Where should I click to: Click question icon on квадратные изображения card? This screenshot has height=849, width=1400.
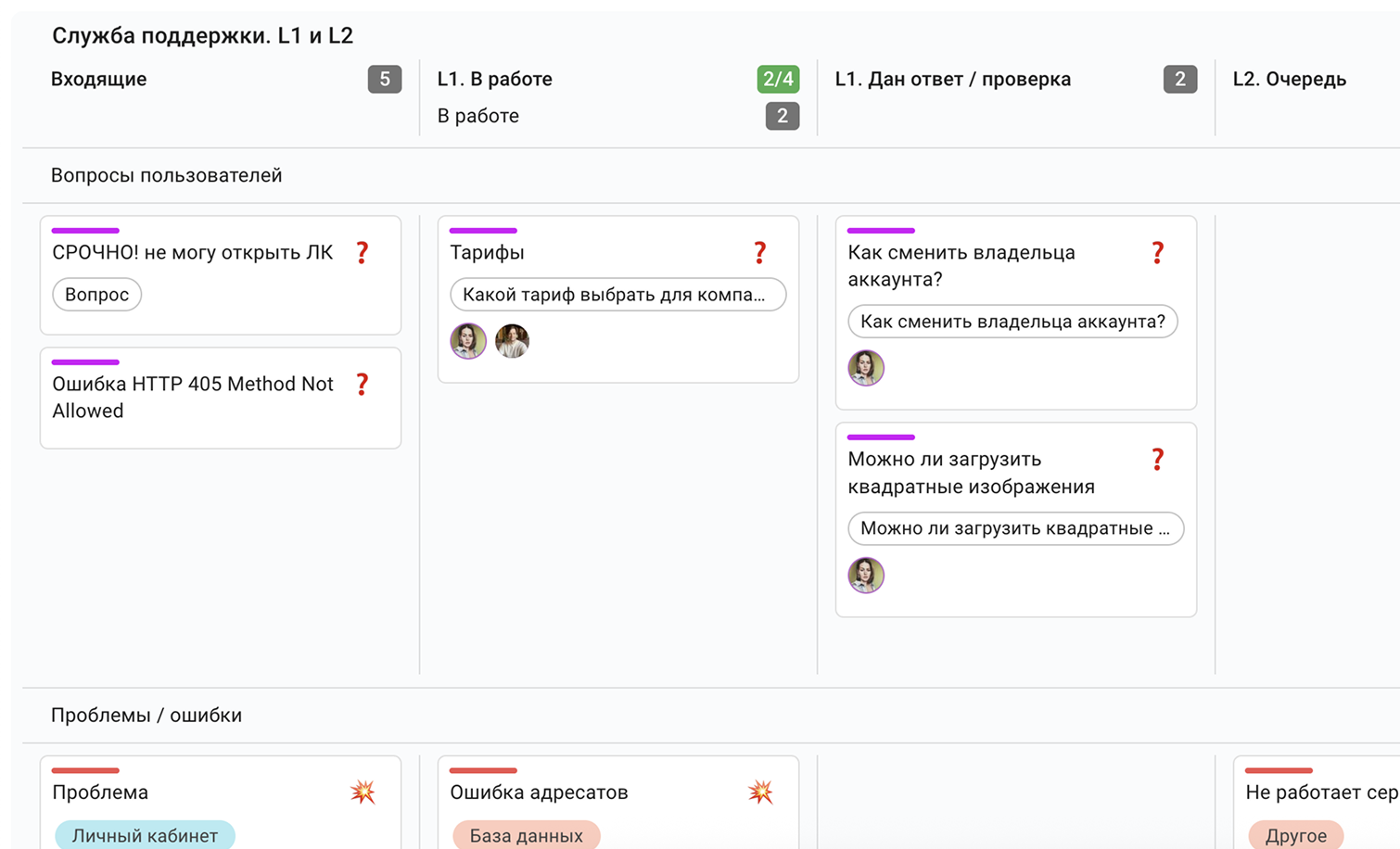[1157, 459]
